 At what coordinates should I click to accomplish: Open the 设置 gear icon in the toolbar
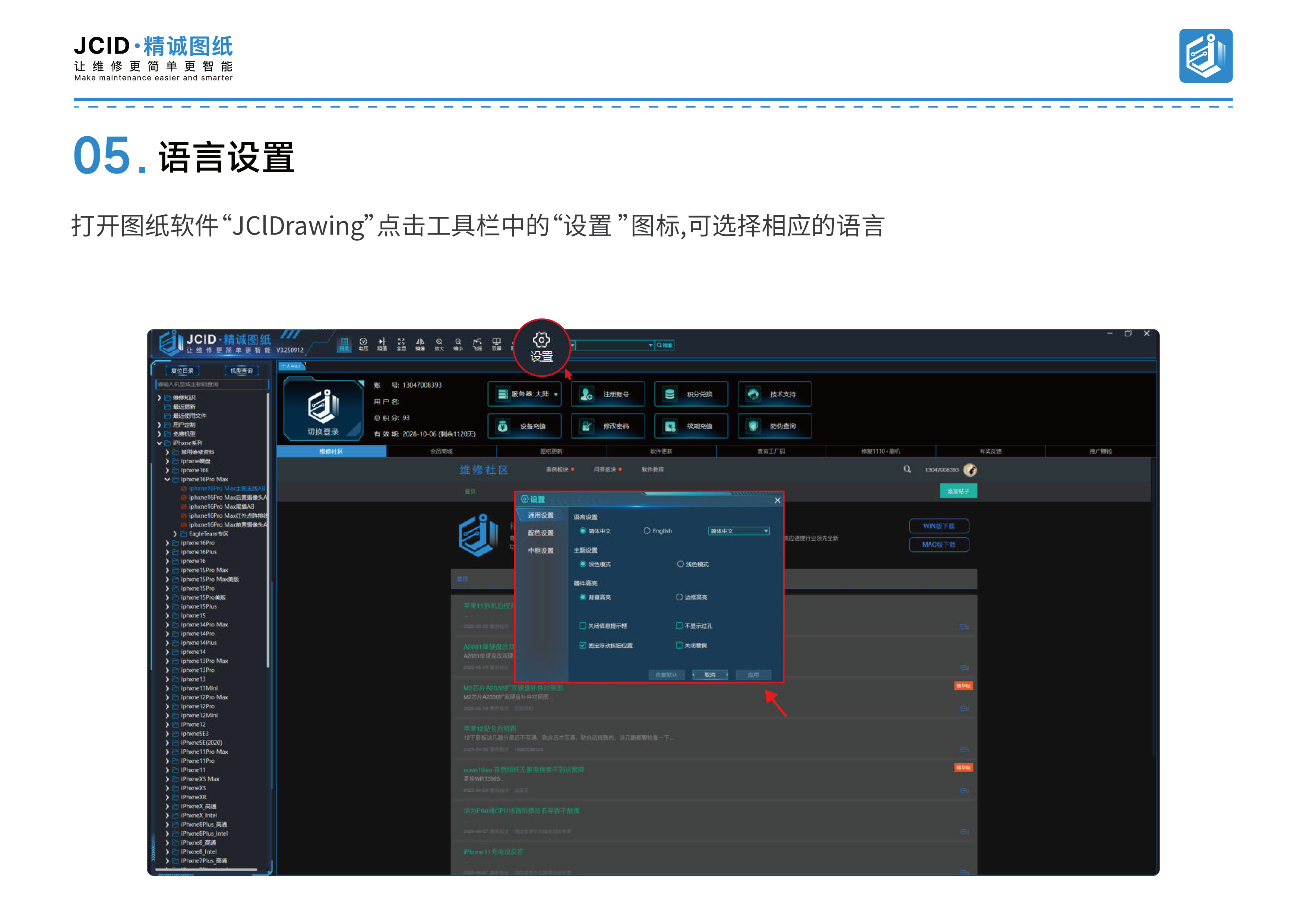click(541, 347)
